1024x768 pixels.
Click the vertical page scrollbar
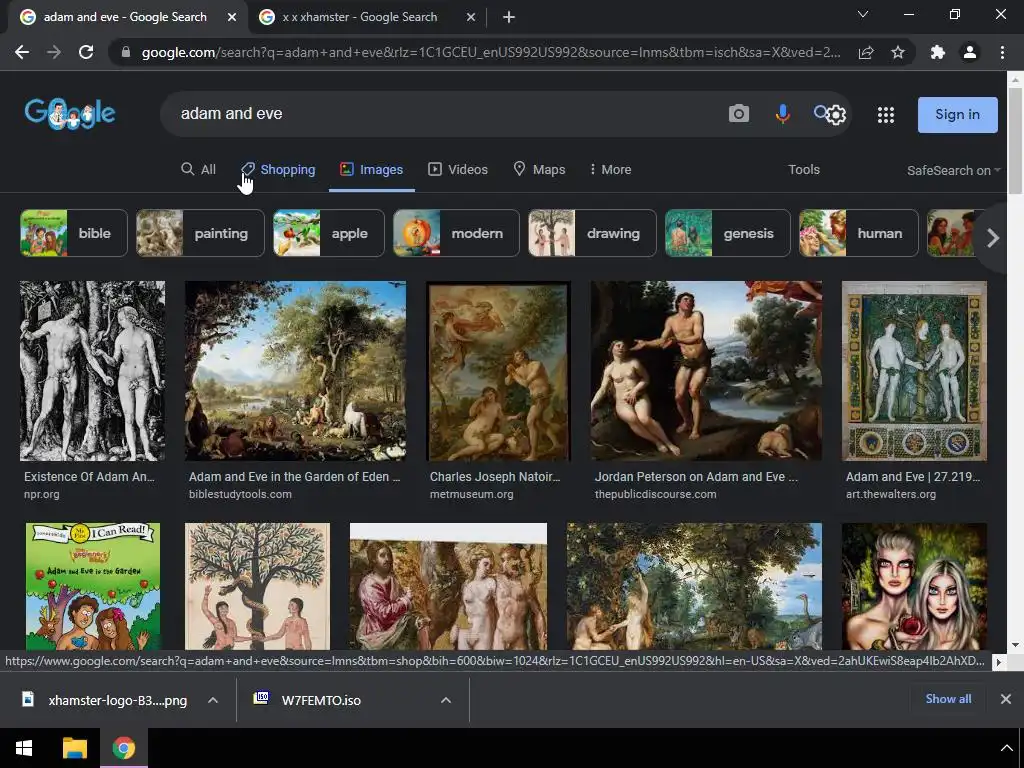(1015, 141)
